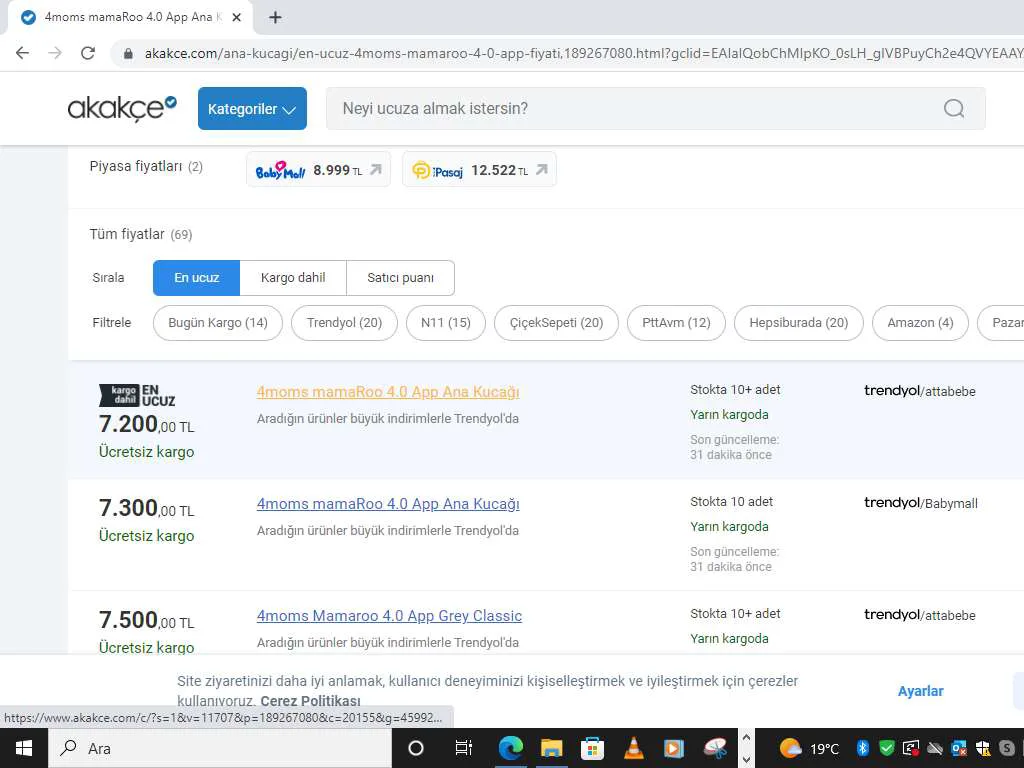Click the 'Tüm fiyatlar (69)' heading
This screenshot has width=1024, height=768.
[141, 234]
